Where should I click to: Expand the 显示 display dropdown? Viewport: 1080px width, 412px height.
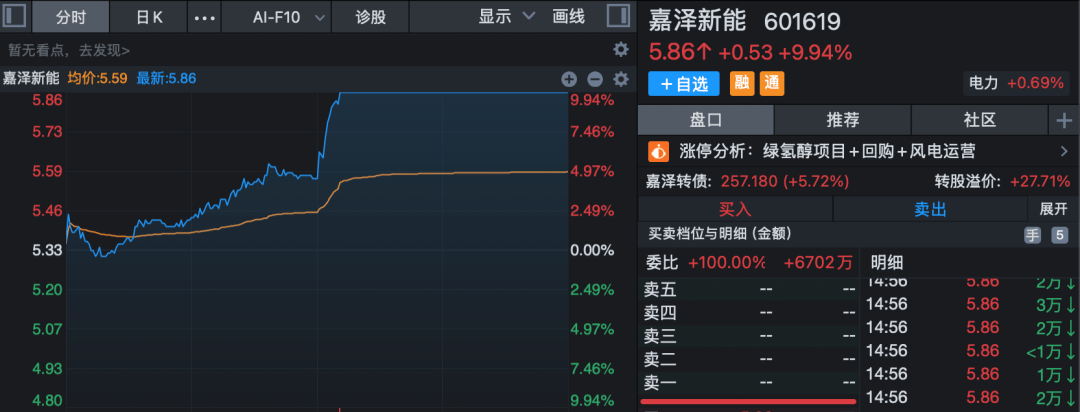506,17
